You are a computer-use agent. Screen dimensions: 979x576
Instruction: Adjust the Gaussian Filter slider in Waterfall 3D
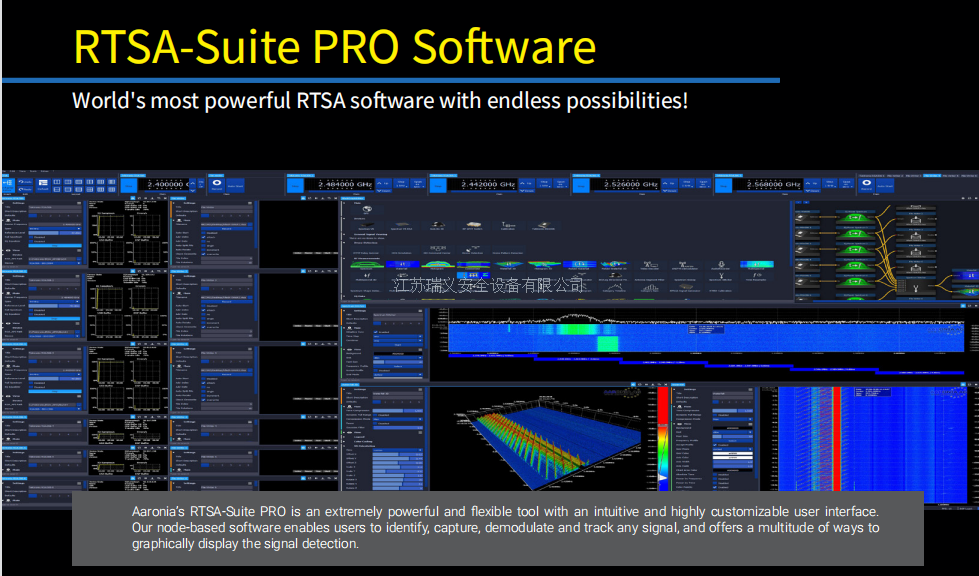click(398, 428)
